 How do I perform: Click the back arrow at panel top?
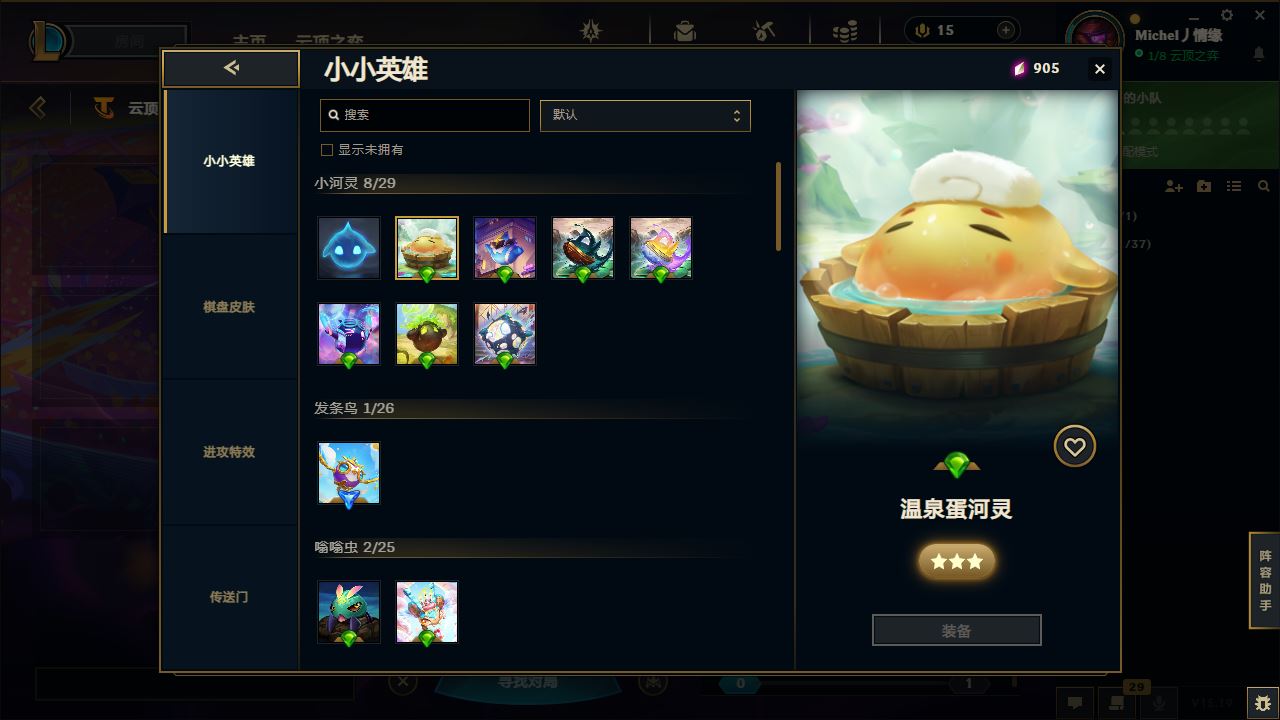coord(231,68)
